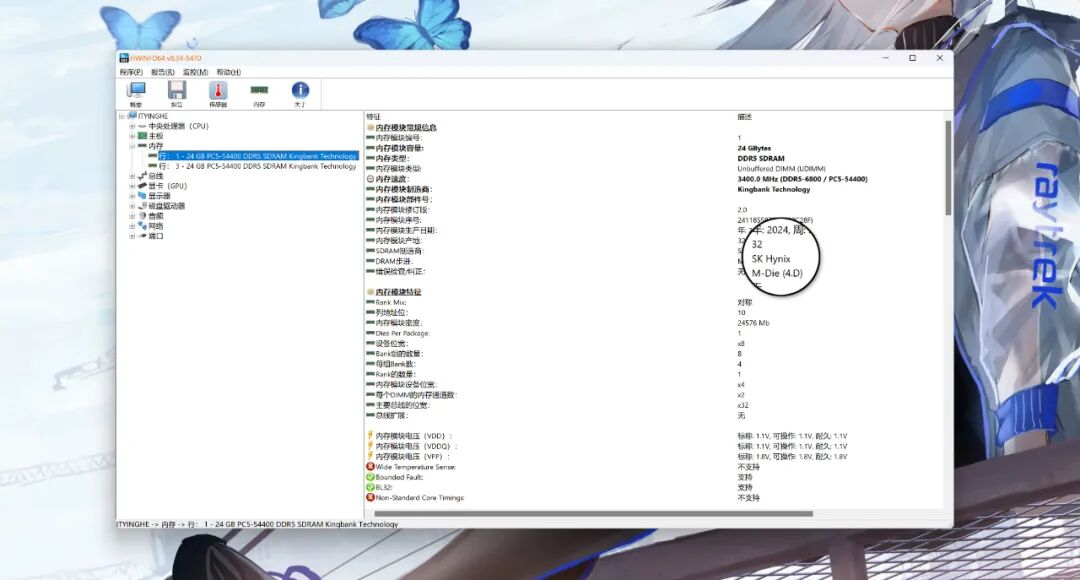Click the value 24576 Mb
The width and height of the screenshot is (1080, 580).
click(x=754, y=323)
